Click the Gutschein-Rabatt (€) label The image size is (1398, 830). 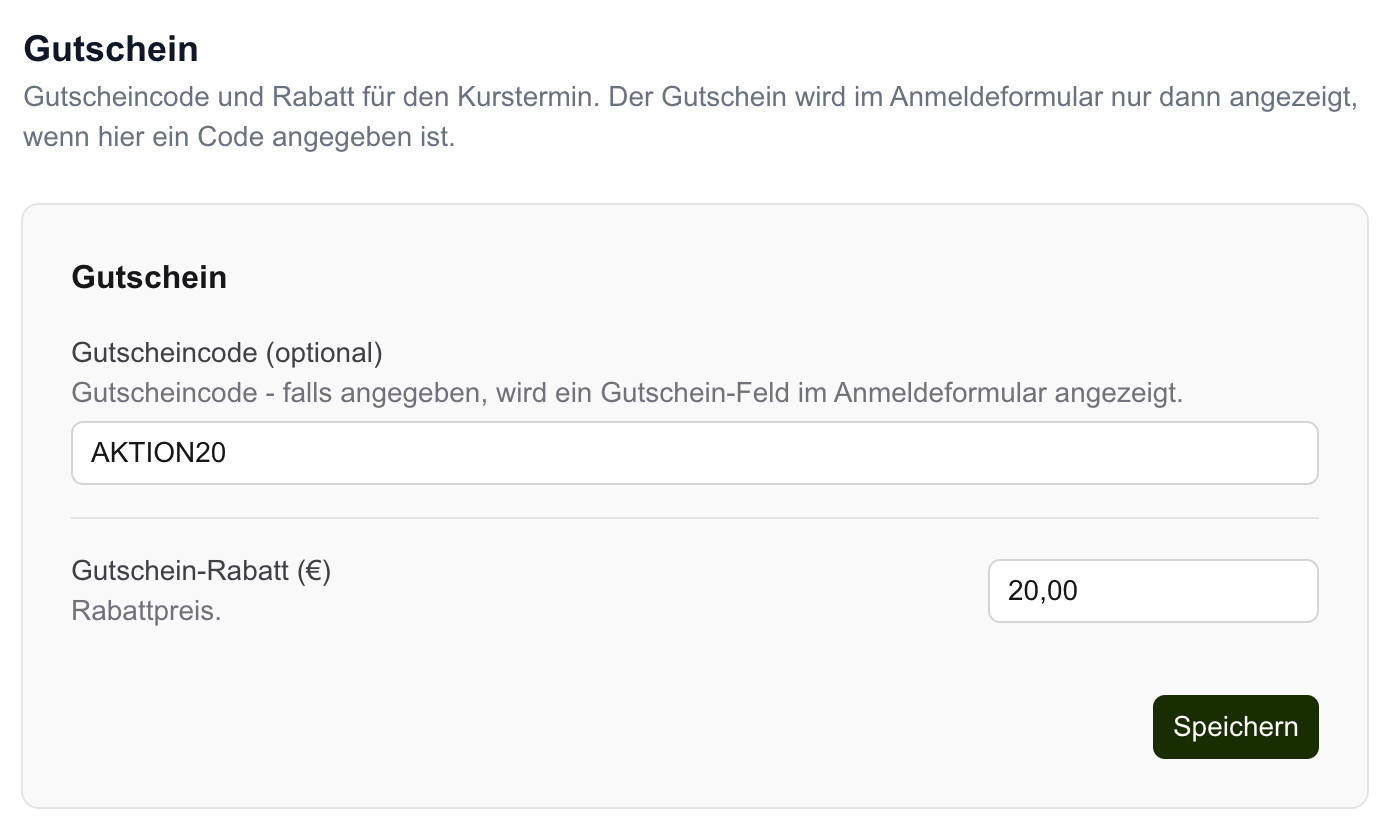click(x=200, y=571)
